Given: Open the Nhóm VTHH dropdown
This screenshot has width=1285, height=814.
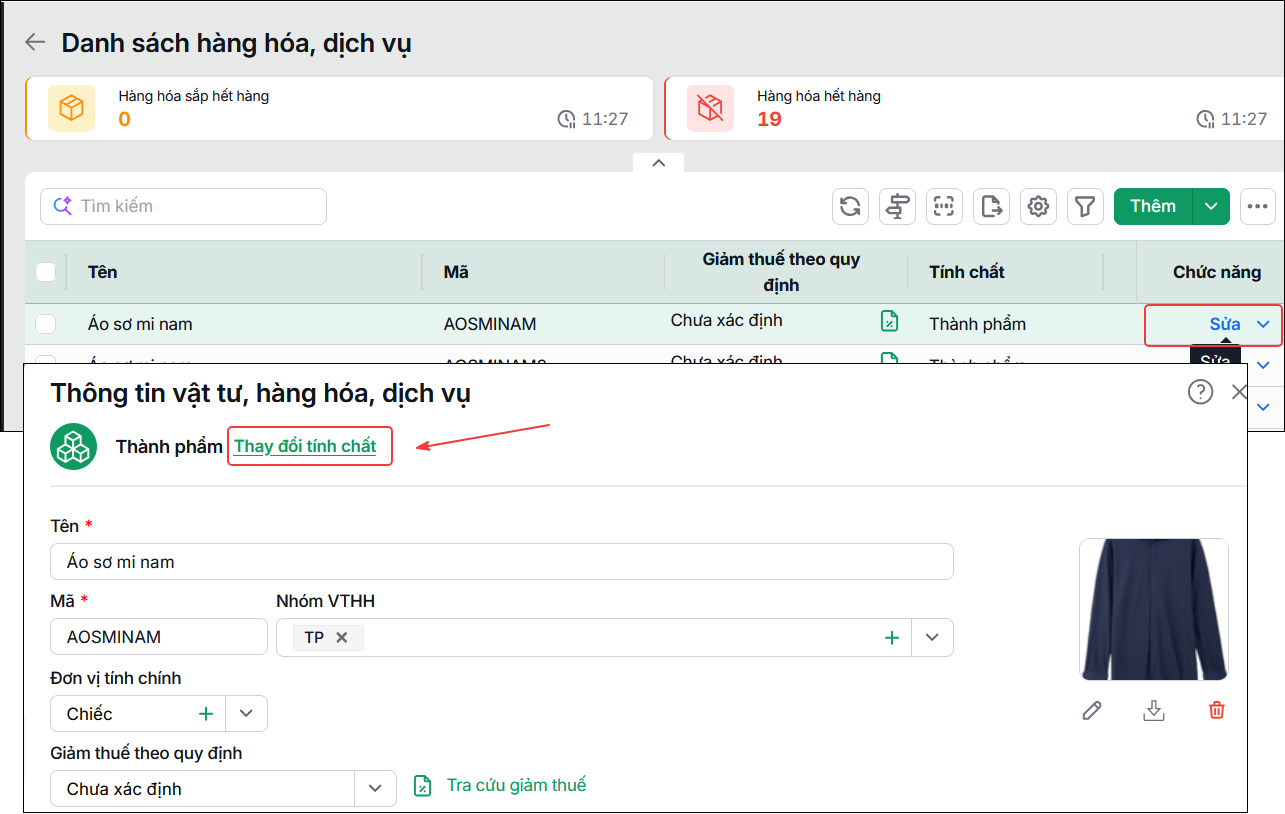Looking at the screenshot, I should tap(933, 637).
